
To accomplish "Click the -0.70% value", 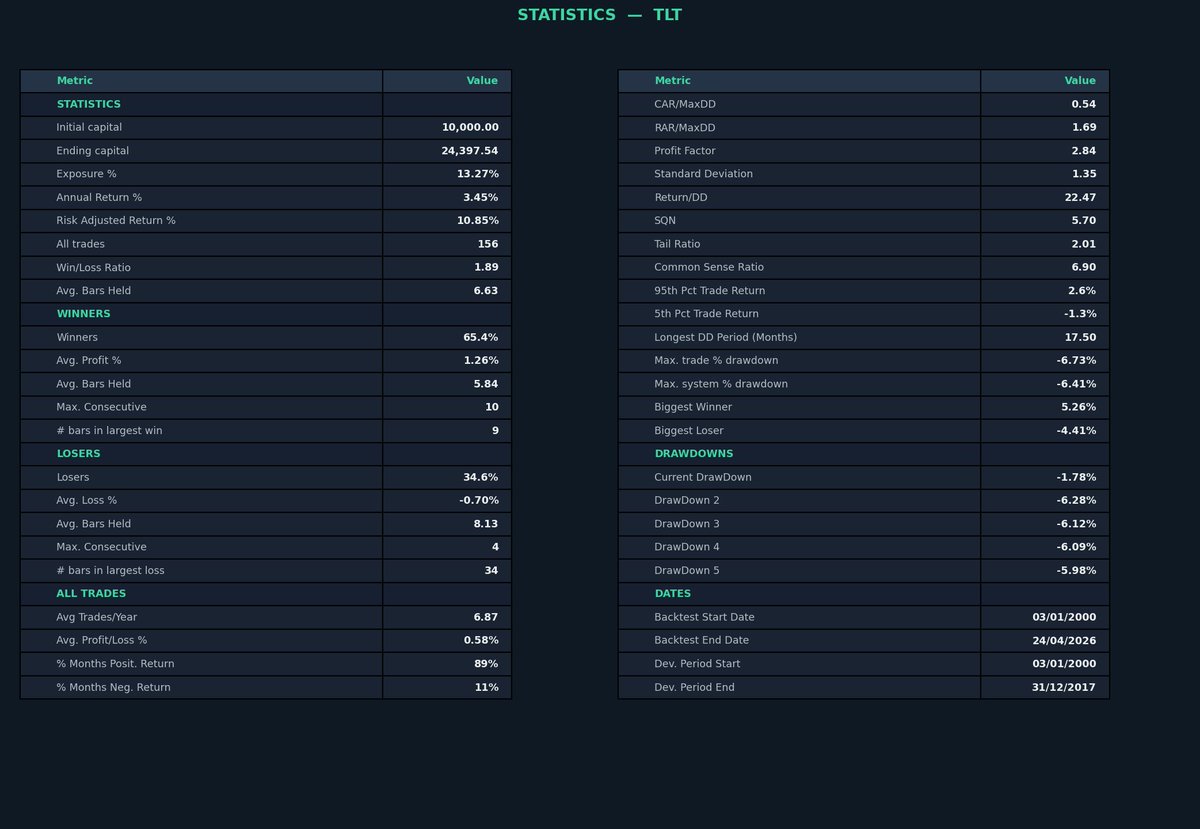I will pyautogui.click(x=479, y=501).
